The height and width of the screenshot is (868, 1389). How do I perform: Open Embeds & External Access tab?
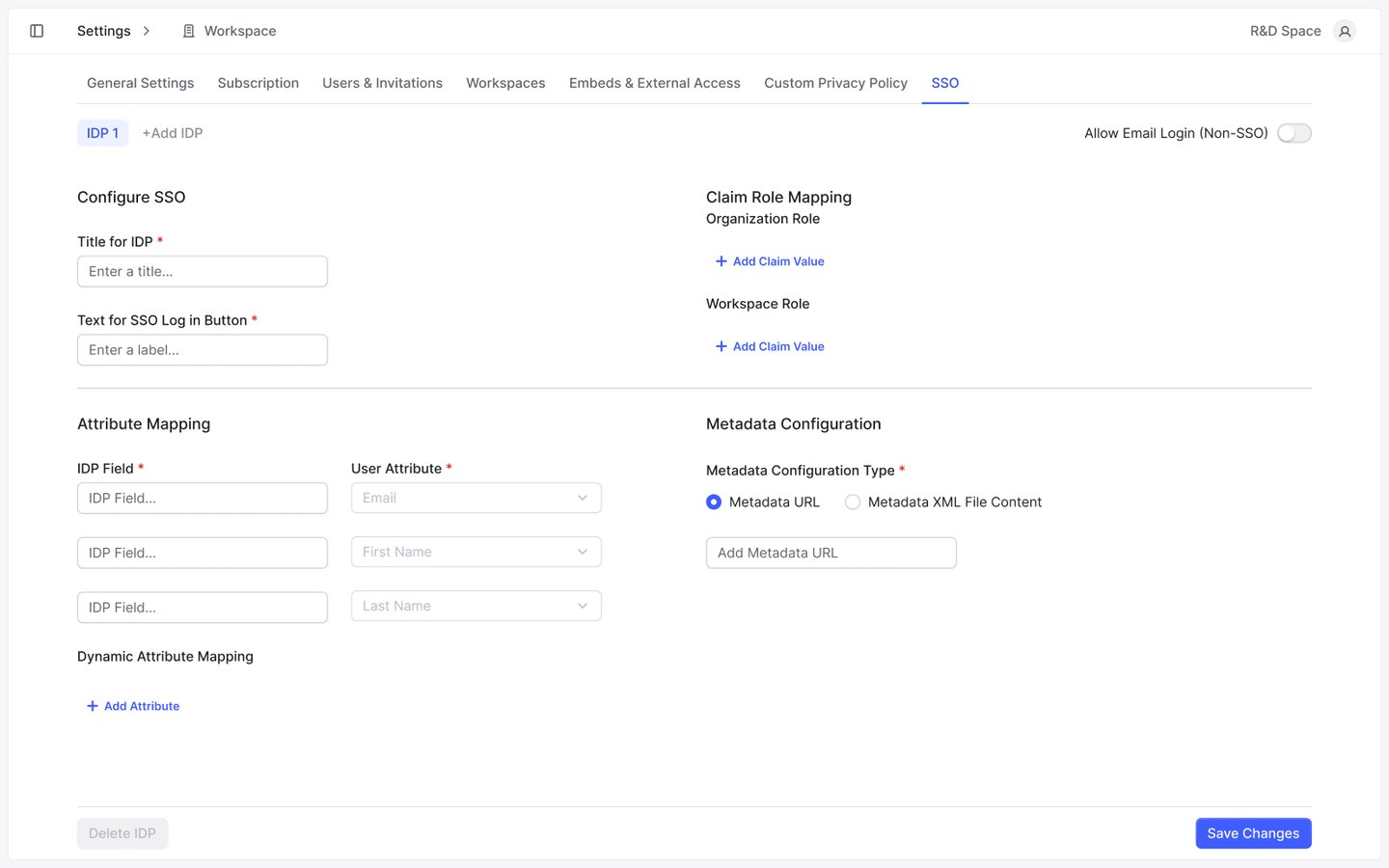point(655,83)
